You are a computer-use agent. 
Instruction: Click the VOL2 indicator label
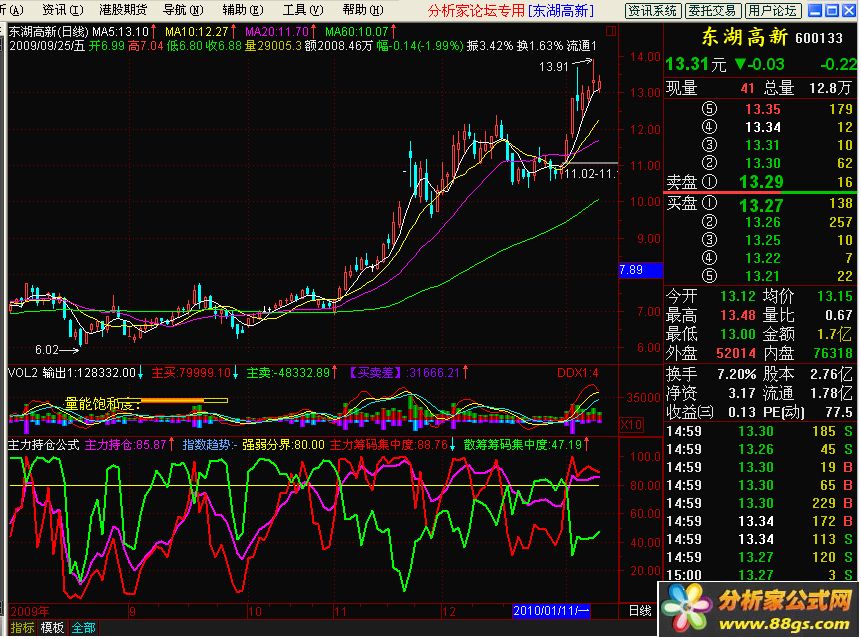pyautogui.click(x=23, y=373)
